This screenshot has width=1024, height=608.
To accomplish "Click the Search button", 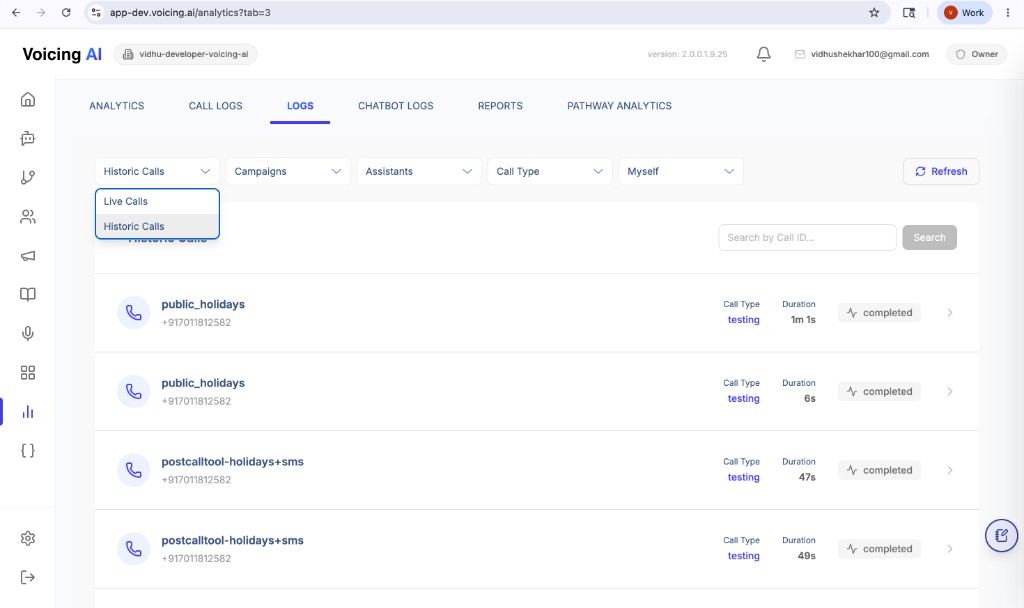I will [x=929, y=238].
